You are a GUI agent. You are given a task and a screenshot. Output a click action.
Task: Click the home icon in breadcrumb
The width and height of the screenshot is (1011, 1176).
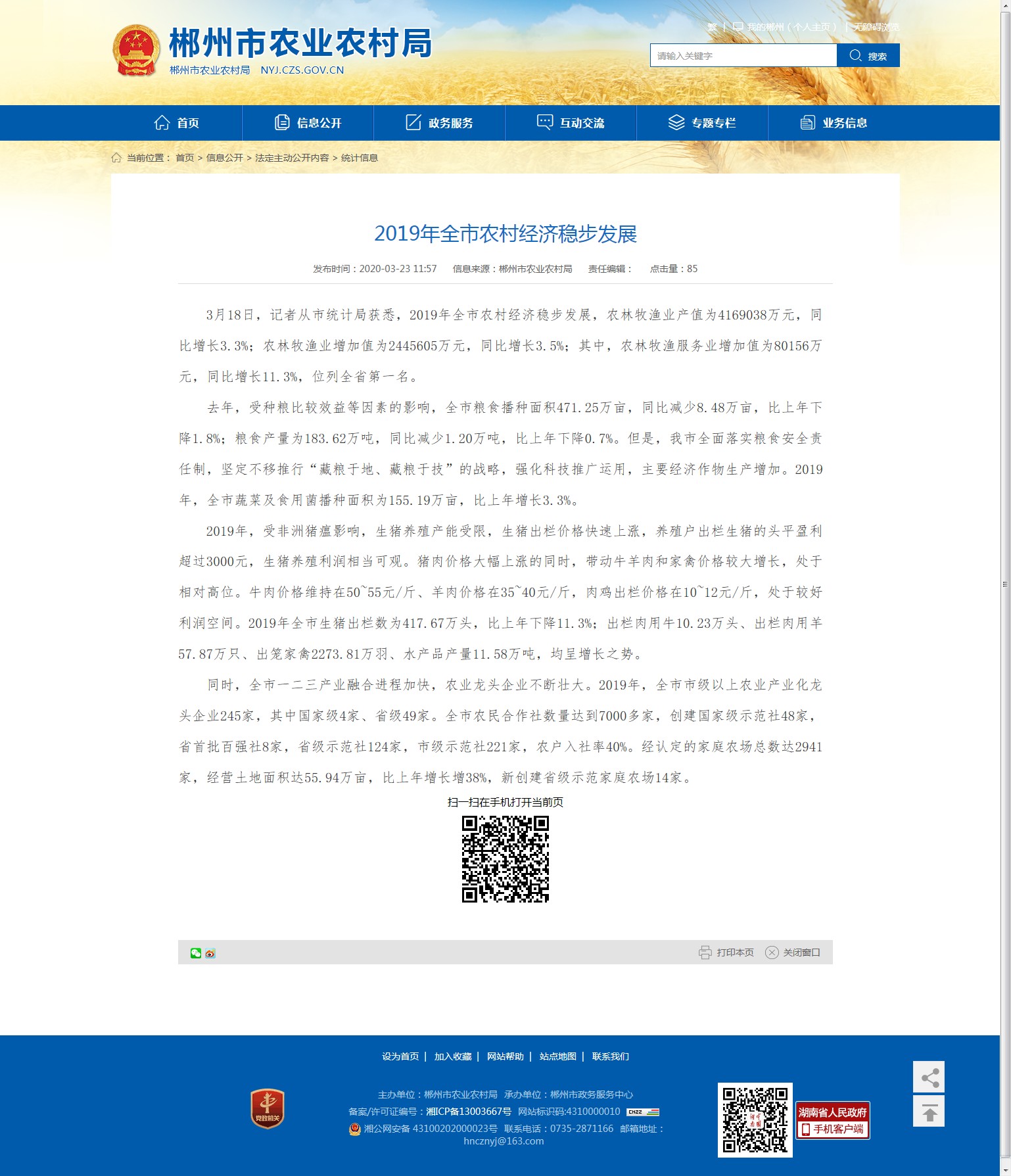(x=116, y=157)
